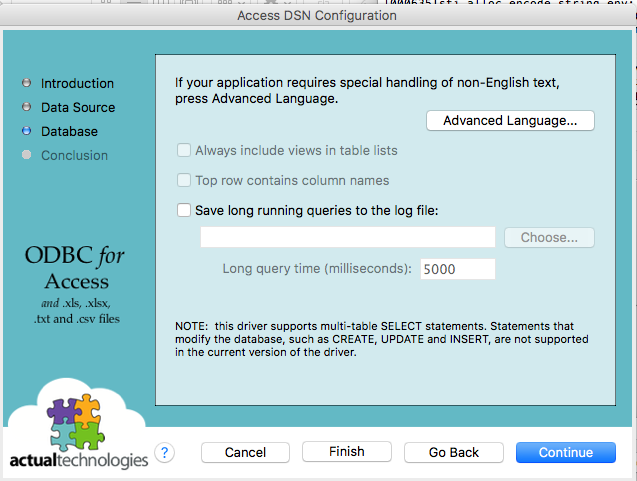Select the Introduction step label

coord(77,83)
